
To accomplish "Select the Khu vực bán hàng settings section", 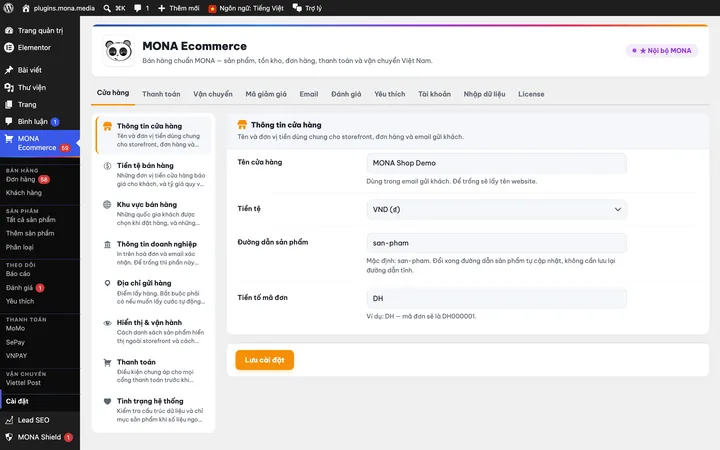I will 154,213.
